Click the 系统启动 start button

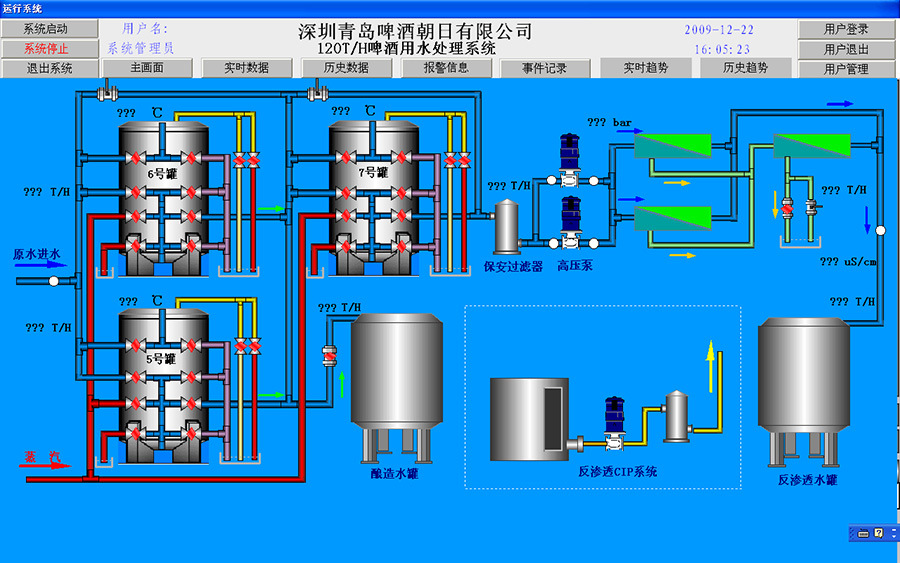coord(49,29)
